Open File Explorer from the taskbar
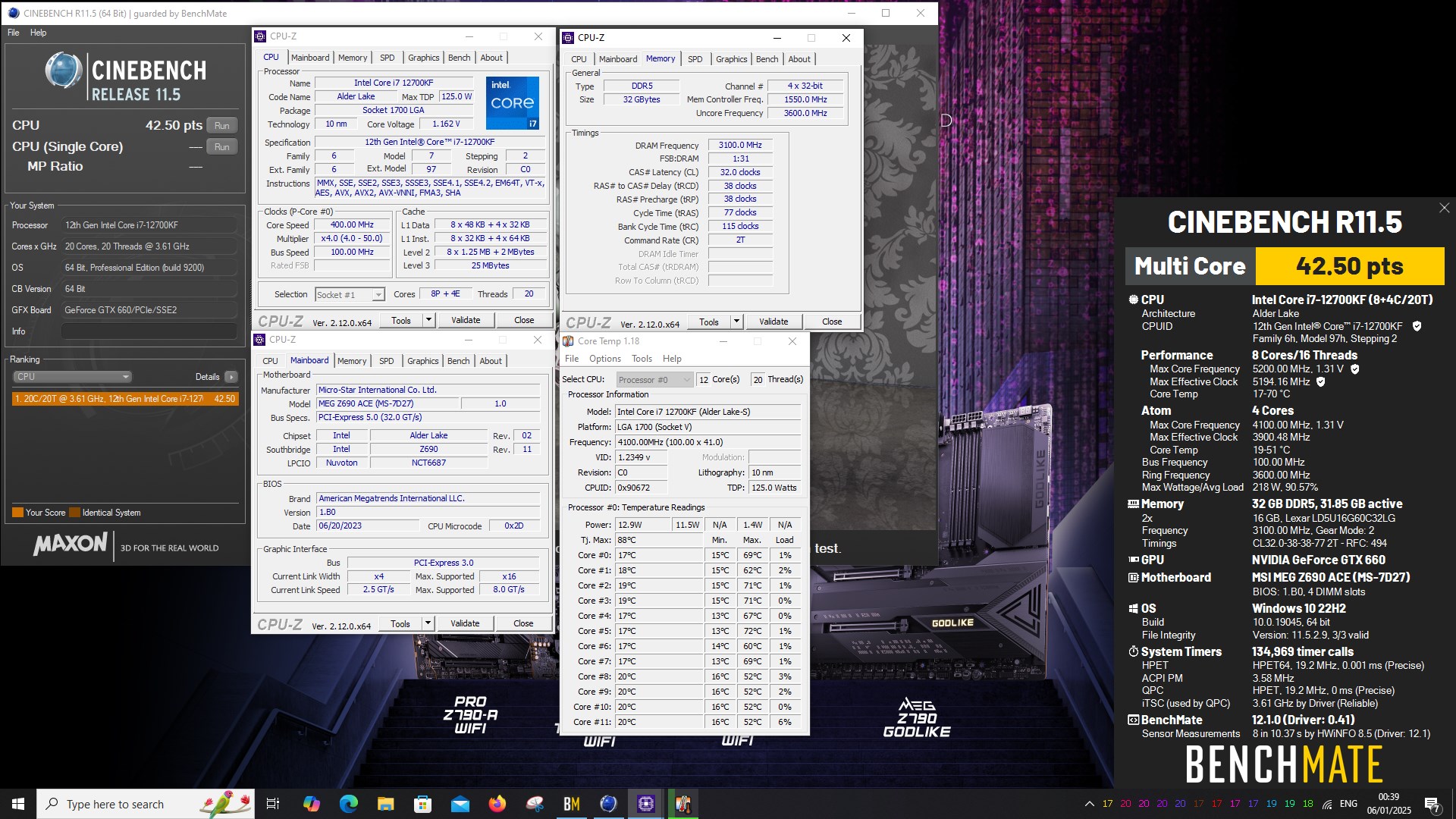The image size is (1456, 819). pyautogui.click(x=385, y=804)
